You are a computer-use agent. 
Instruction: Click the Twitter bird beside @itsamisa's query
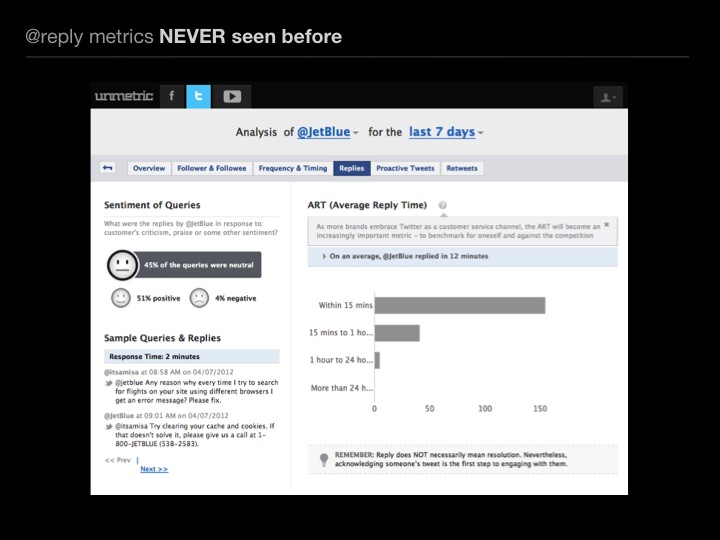(109, 383)
